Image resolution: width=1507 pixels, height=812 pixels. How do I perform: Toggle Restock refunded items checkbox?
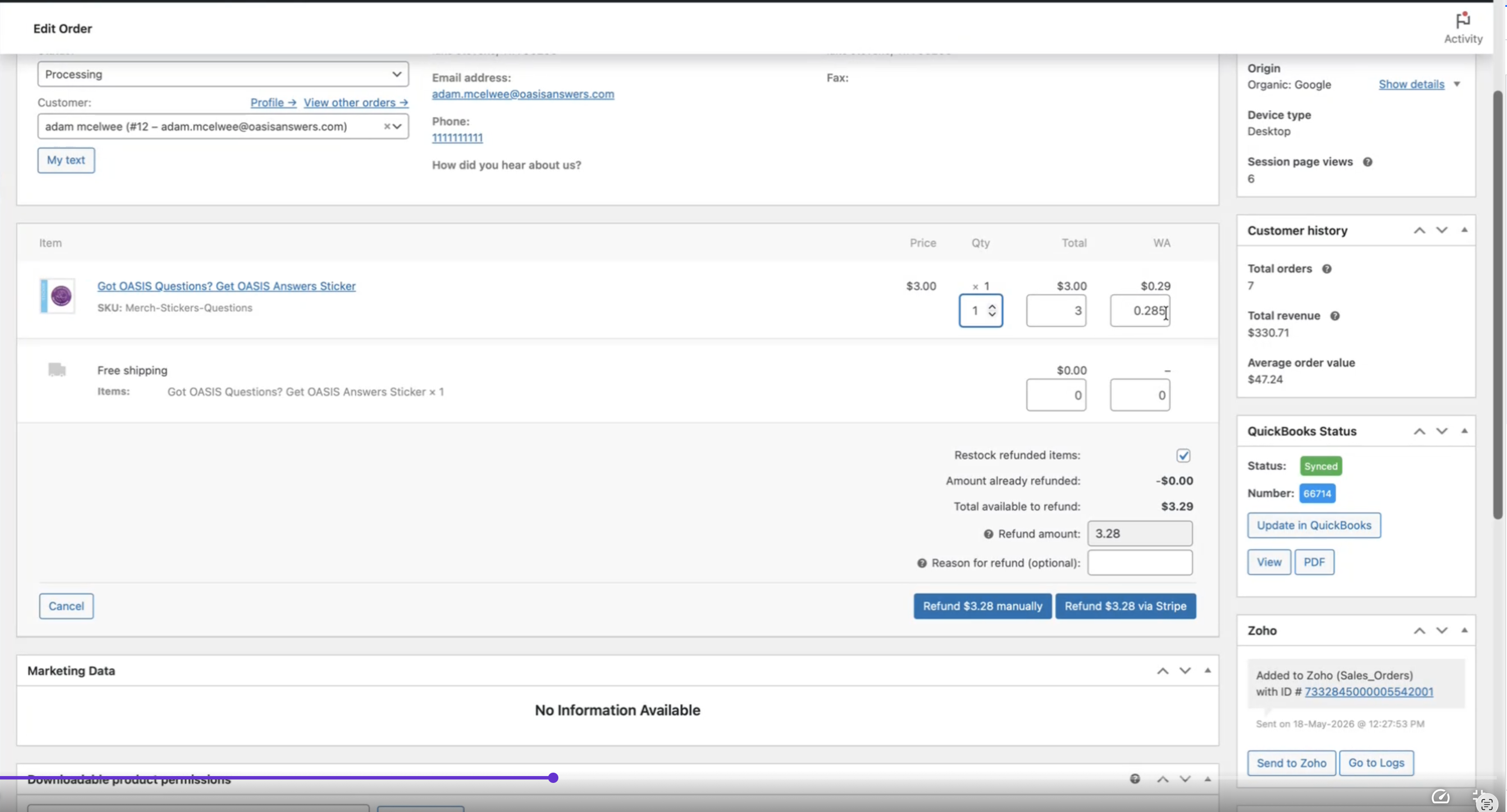point(1183,456)
